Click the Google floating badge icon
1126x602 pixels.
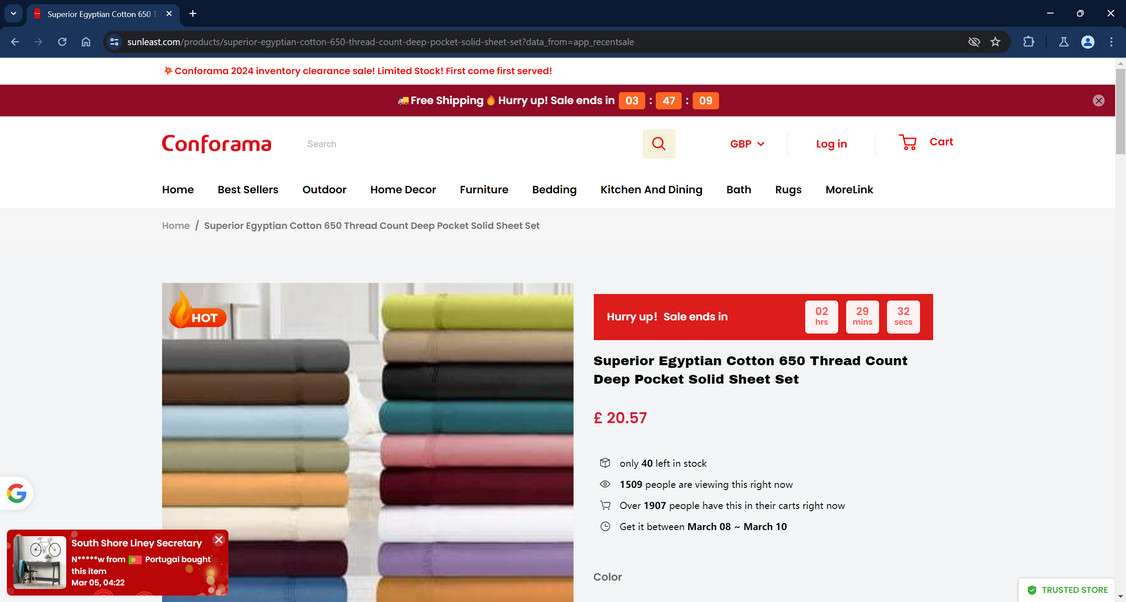click(17, 494)
